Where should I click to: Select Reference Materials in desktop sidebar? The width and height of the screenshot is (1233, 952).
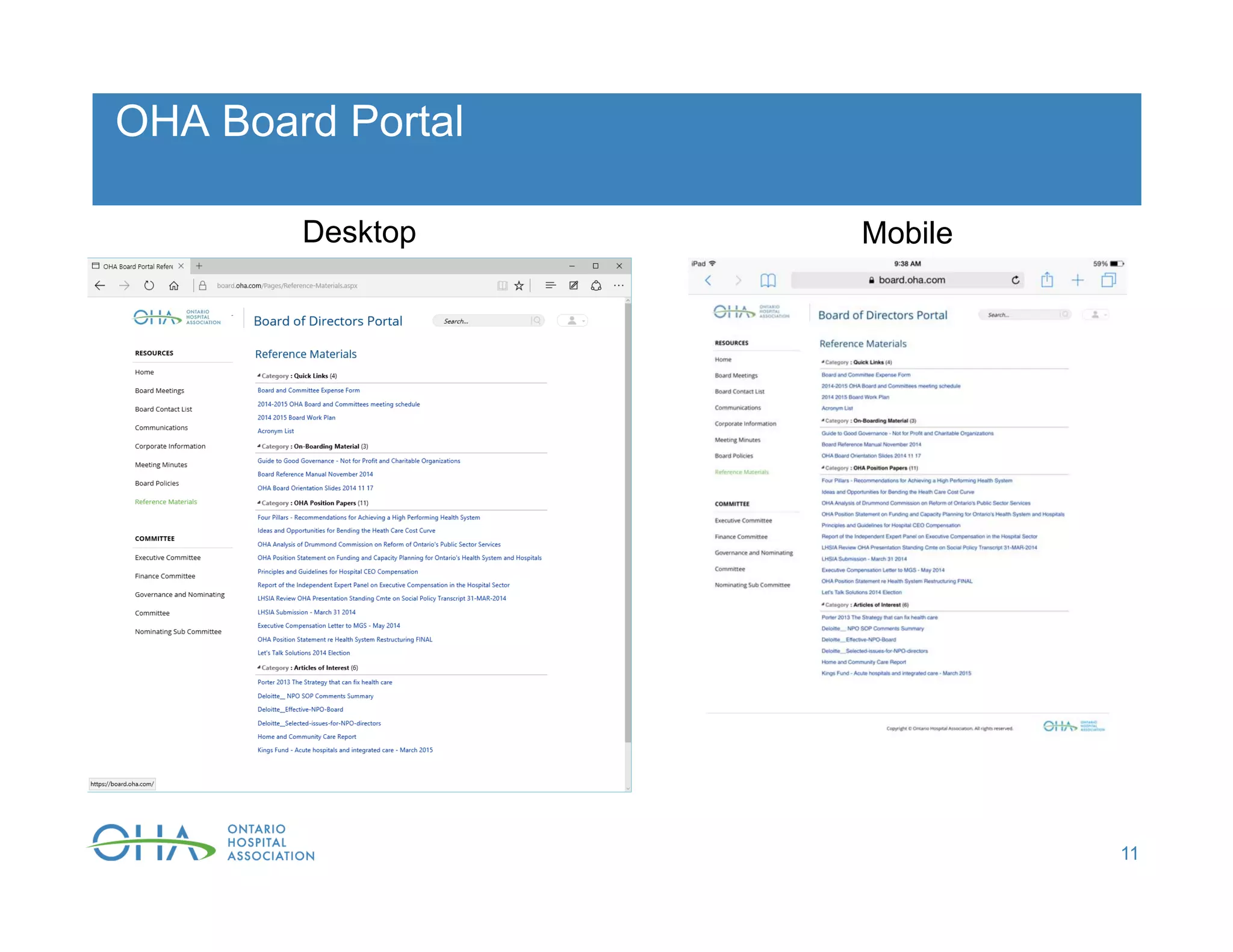click(x=166, y=502)
